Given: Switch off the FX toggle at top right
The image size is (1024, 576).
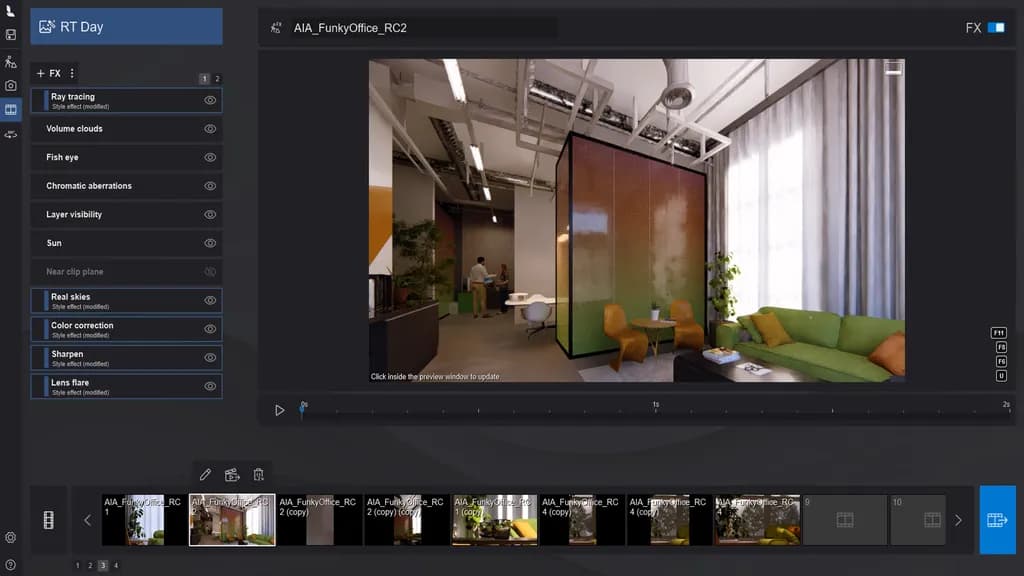Looking at the screenshot, I should click(996, 28).
